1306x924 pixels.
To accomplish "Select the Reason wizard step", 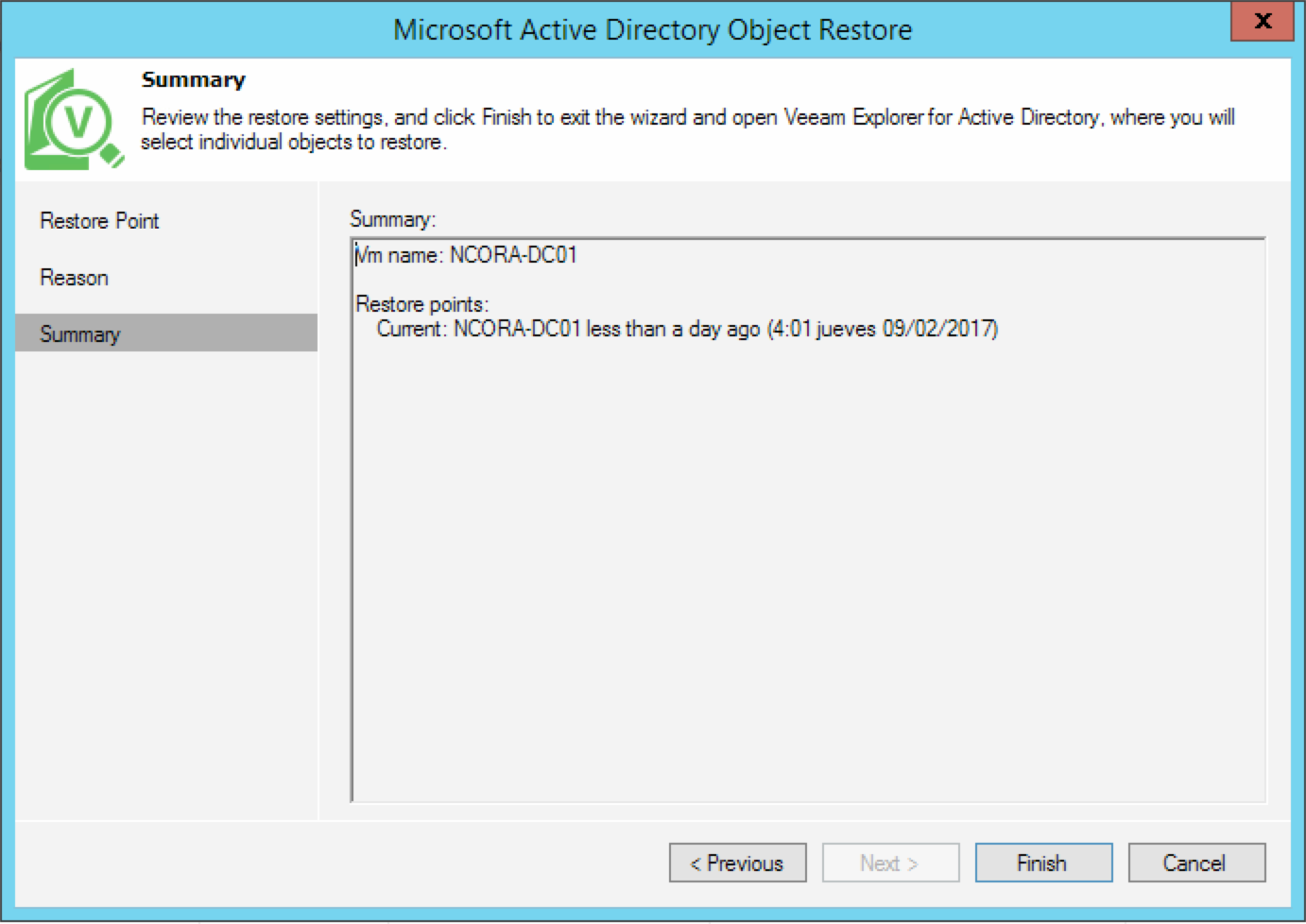I will pos(74,277).
